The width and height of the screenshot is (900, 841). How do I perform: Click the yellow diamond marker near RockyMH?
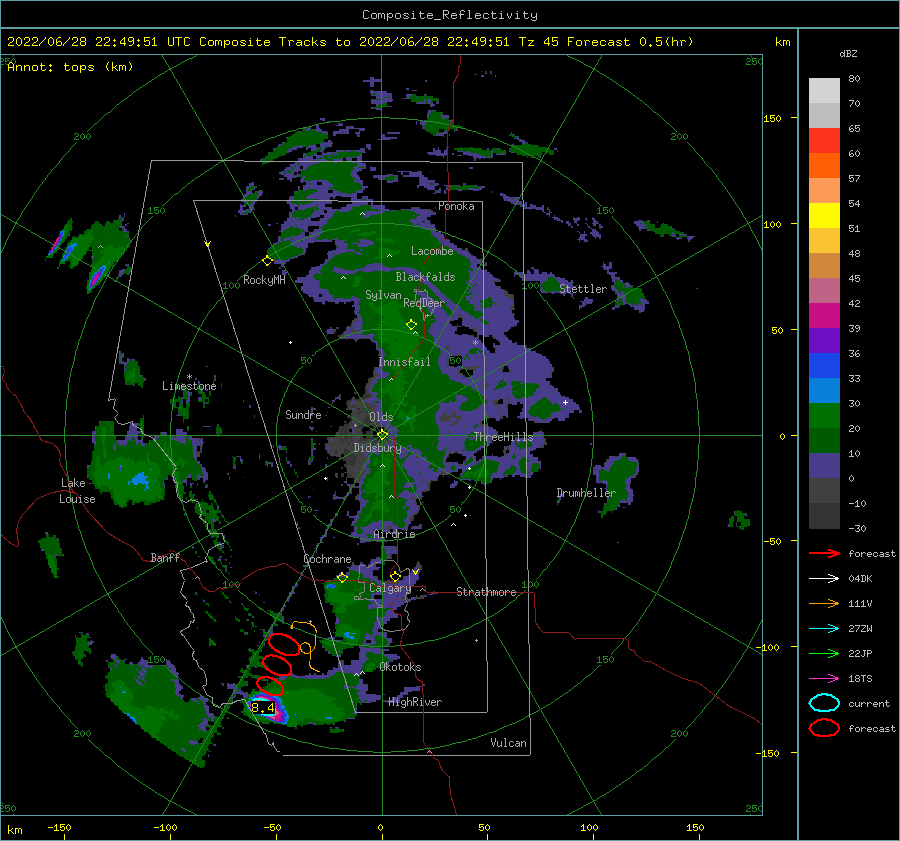pyautogui.click(x=267, y=261)
